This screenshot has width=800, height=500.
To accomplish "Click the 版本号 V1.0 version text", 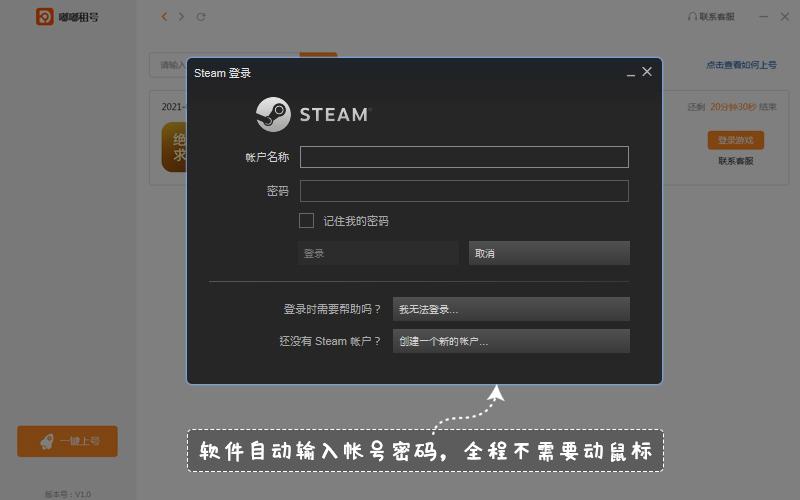I will [67, 494].
